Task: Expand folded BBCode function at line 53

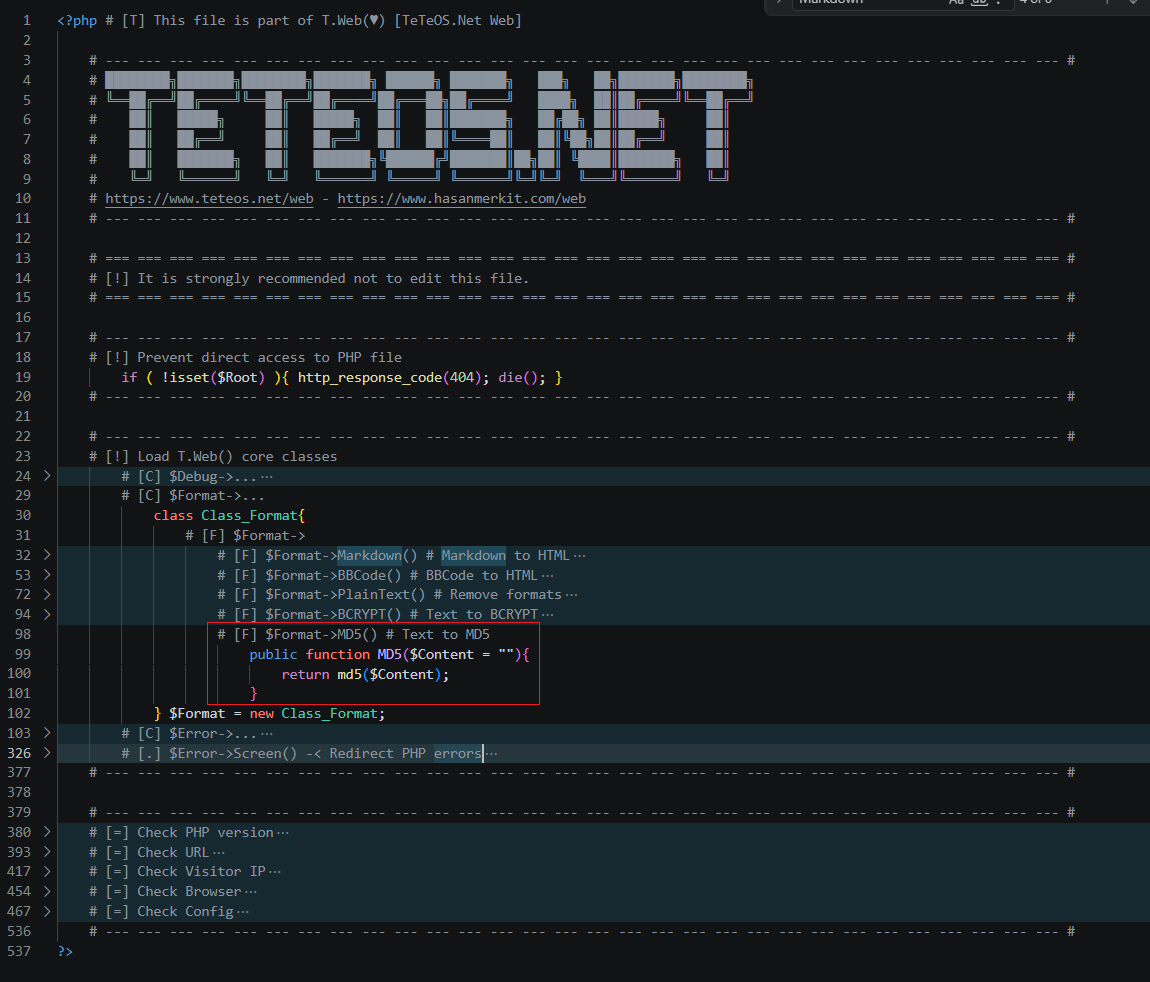Action: [x=47, y=575]
